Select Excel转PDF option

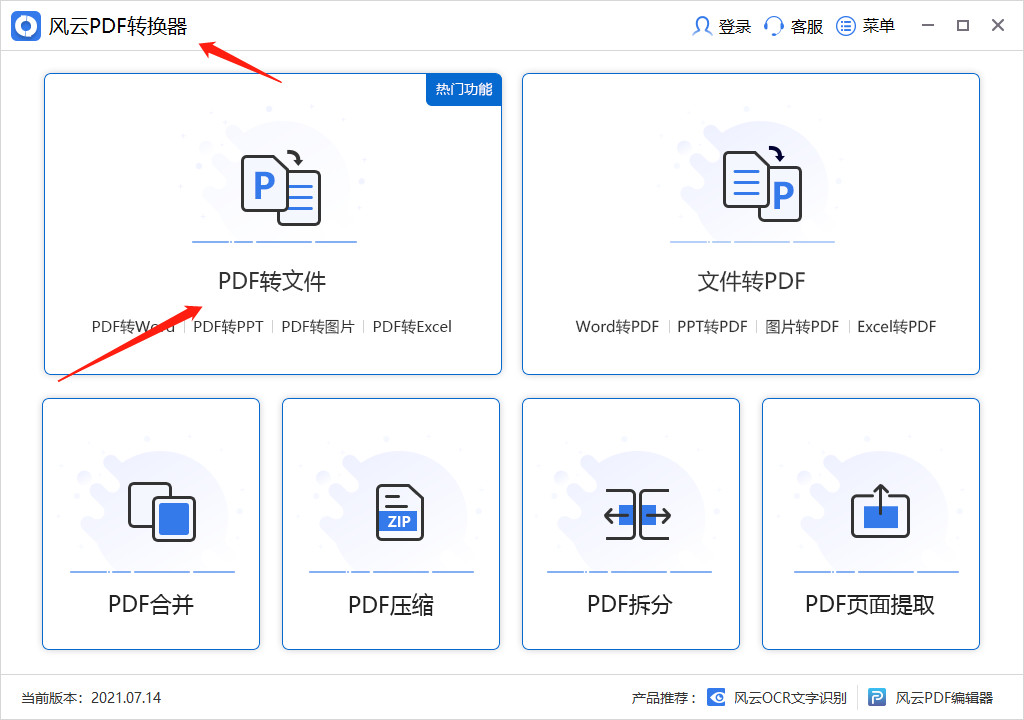point(897,327)
